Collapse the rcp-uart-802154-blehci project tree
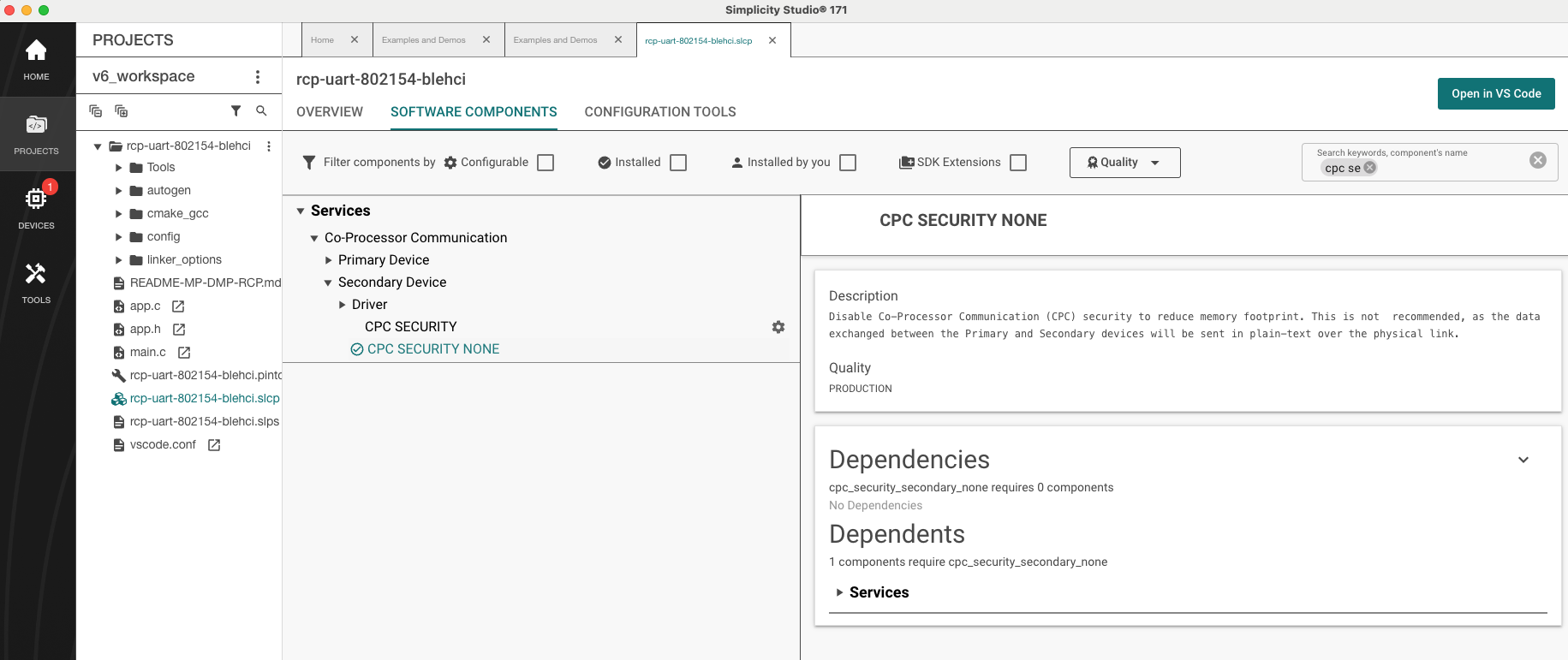Image resolution: width=1568 pixels, height=660 pixels. (98, 146)
